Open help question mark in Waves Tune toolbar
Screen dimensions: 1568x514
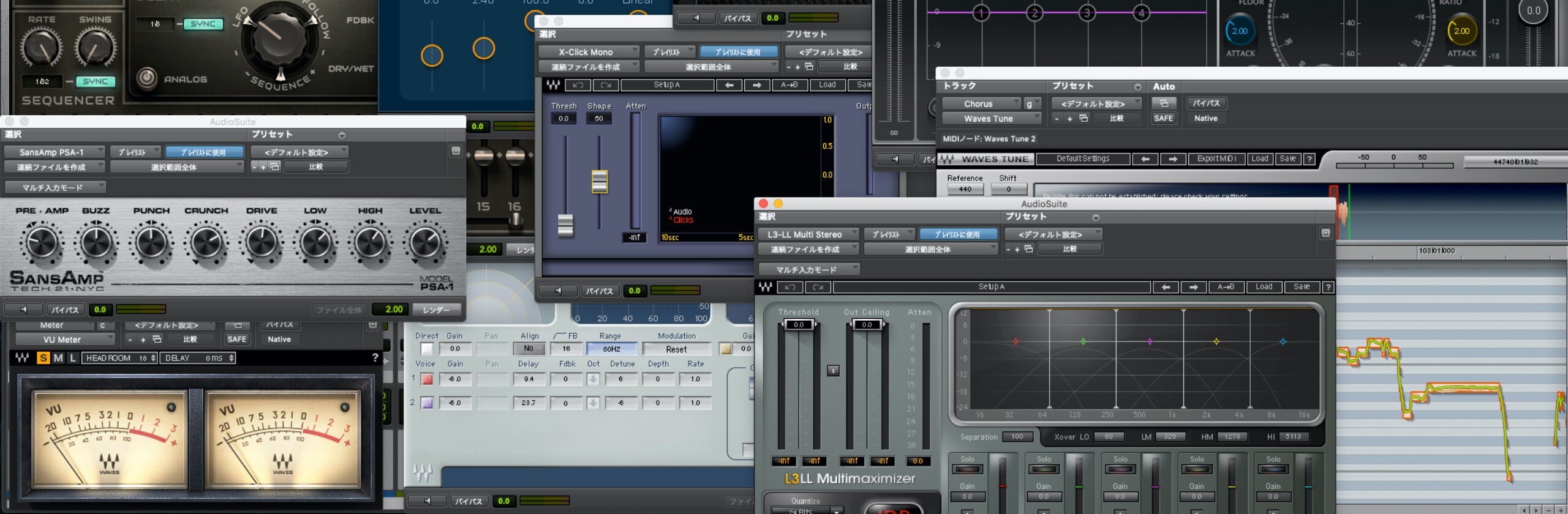coord(1309,159)
